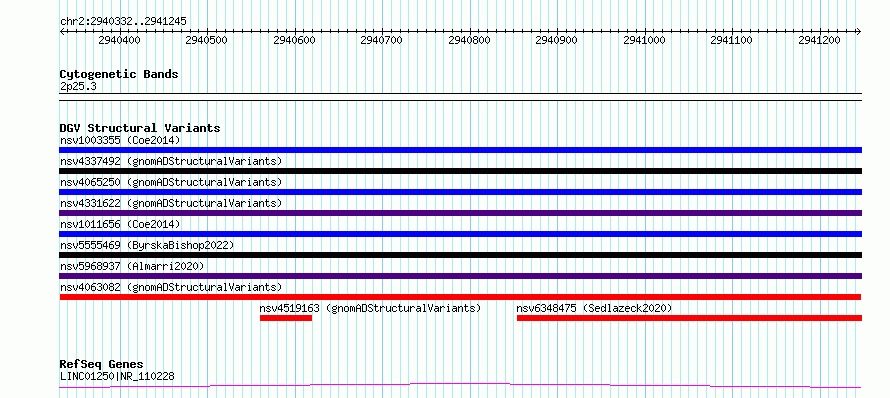Click the DGV Structural Variants track title

[140, 128]
